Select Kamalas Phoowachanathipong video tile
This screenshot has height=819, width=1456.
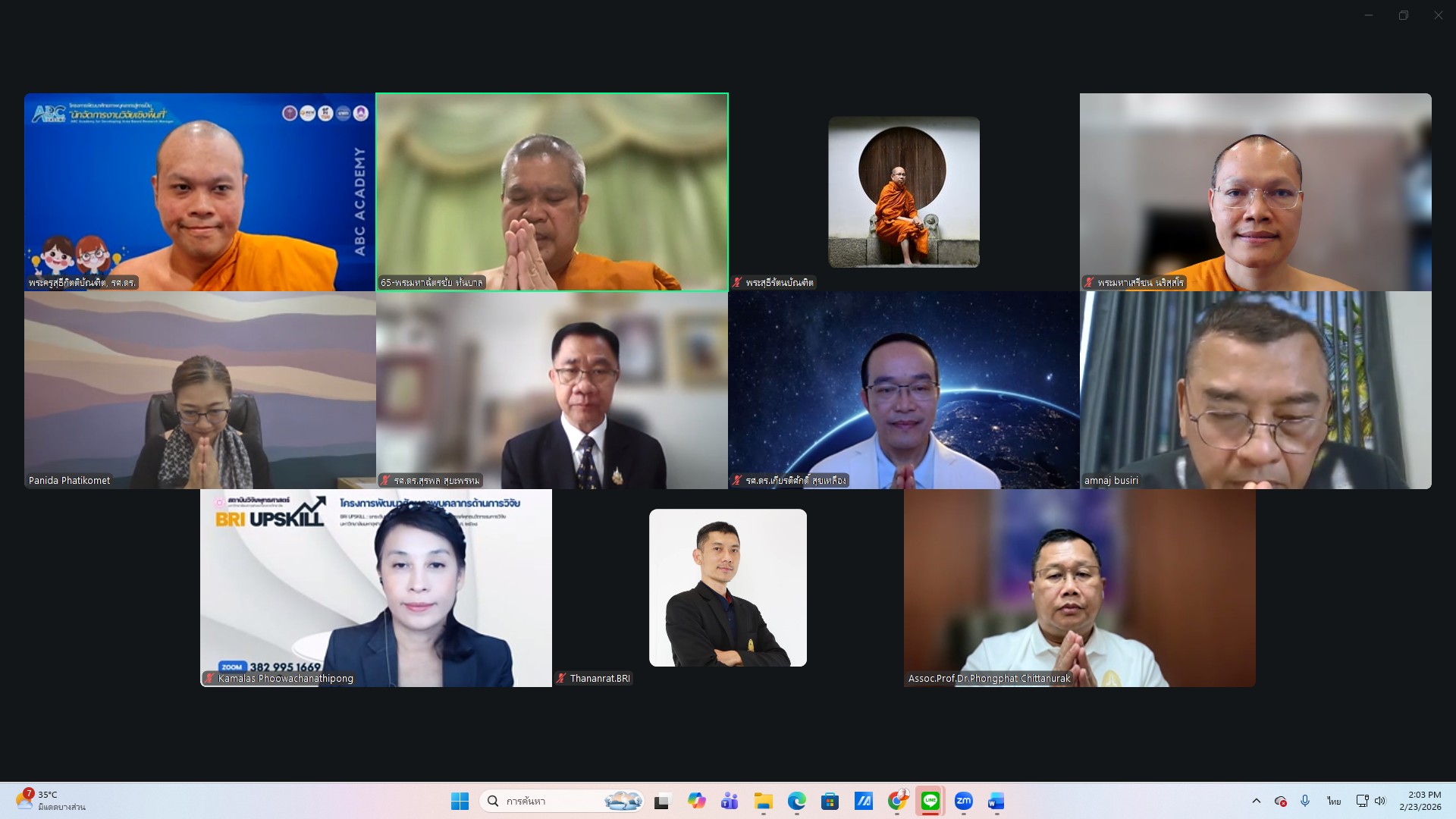376,588
